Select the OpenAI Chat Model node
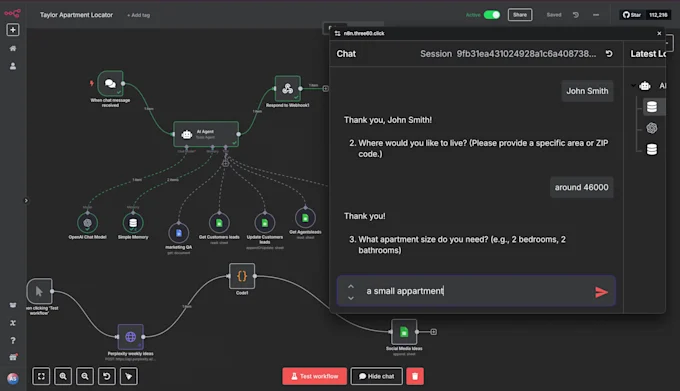 [x=87, y=223]
